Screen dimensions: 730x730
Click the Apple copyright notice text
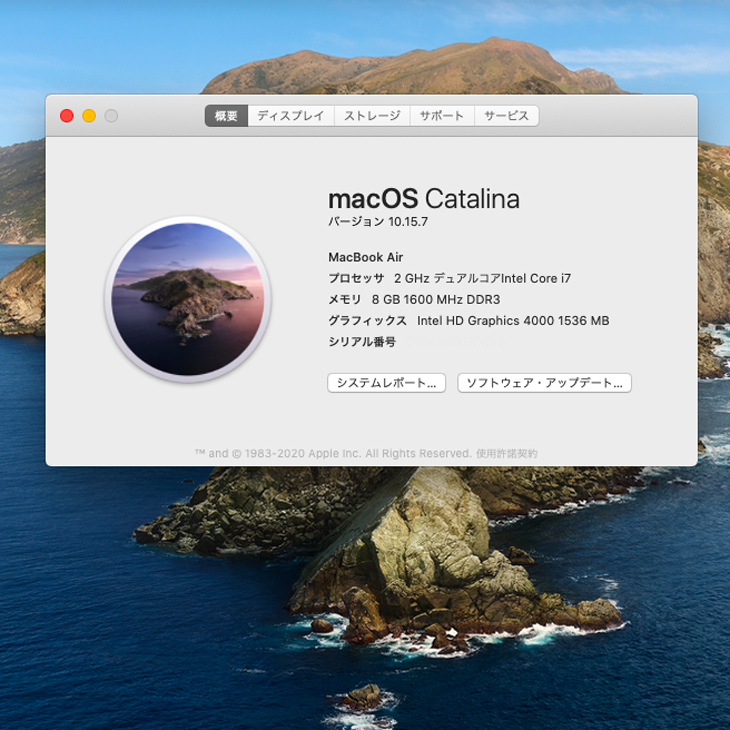click(x=333, y=454)
